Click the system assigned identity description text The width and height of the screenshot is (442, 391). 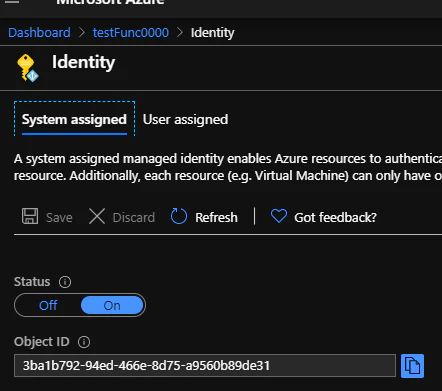[228, 167]
